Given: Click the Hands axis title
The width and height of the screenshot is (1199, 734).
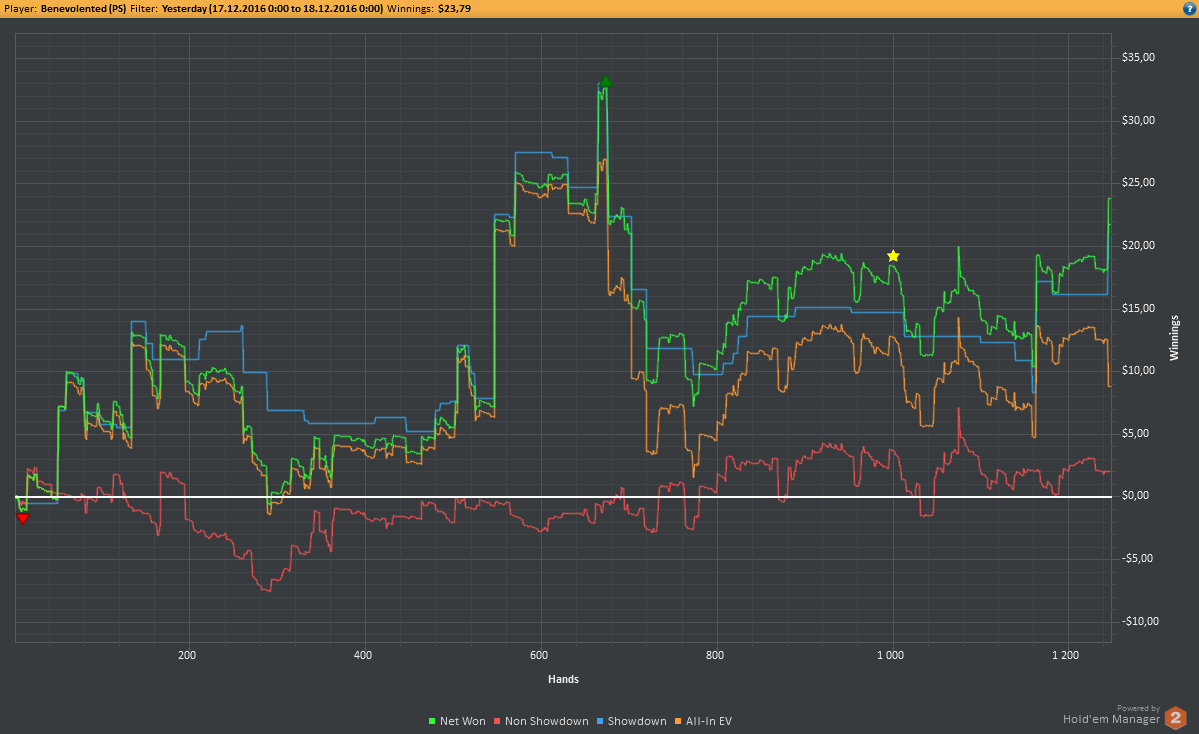Looking at the screenshot, I should click(x=564, y=679).
